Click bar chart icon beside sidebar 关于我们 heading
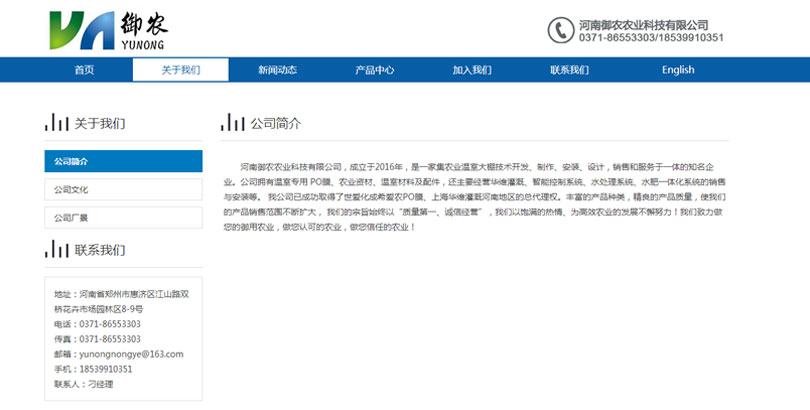Screen dimensions: 810x410 coord(57,123)
